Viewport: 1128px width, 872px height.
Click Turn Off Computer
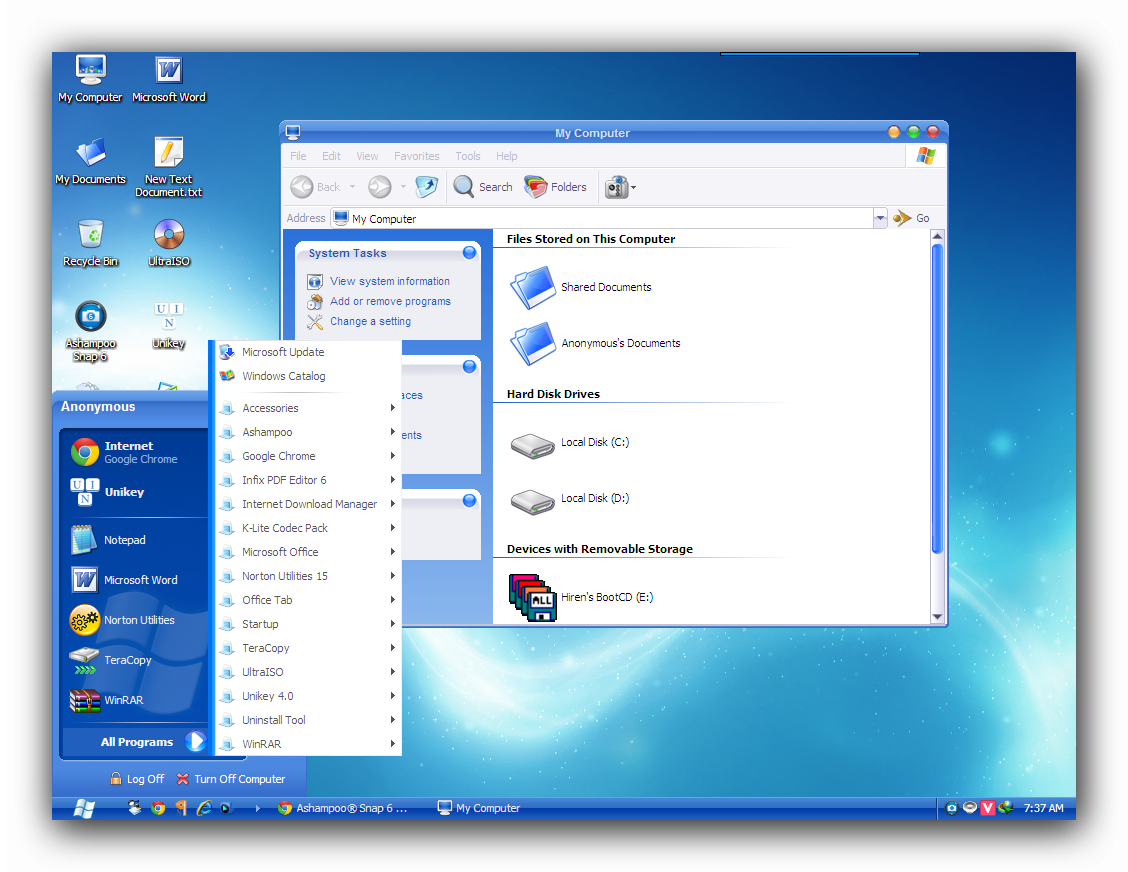(x=231, y=779)
